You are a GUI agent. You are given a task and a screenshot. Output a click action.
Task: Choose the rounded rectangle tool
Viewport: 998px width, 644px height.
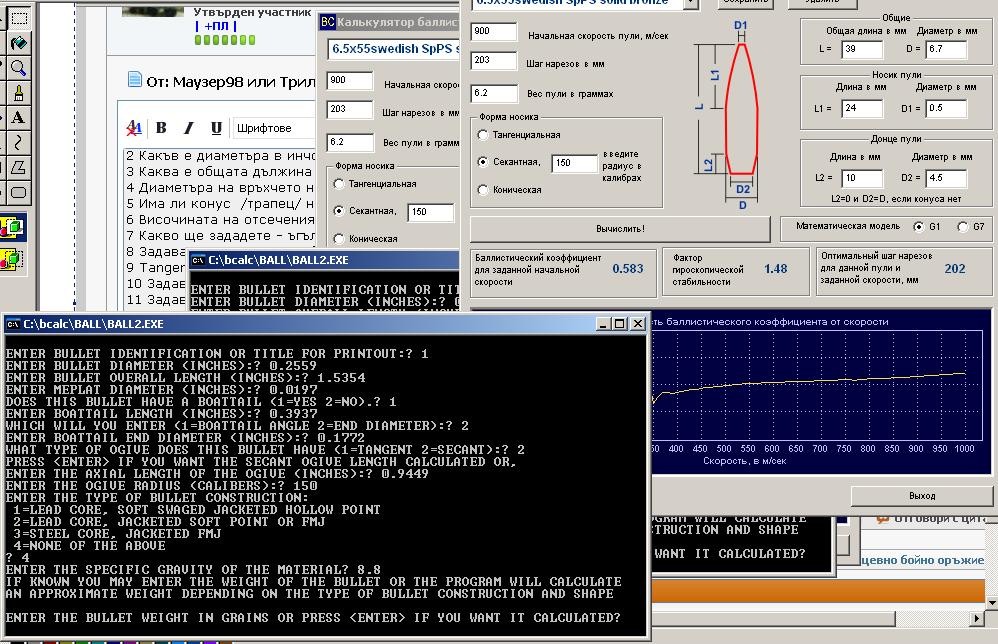[x=17, y=193]
